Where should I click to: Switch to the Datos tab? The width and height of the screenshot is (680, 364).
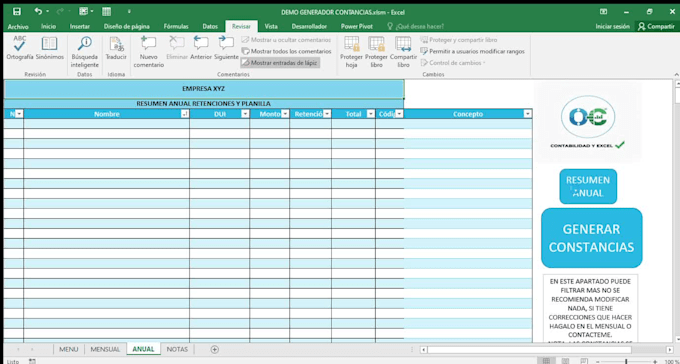210,26
